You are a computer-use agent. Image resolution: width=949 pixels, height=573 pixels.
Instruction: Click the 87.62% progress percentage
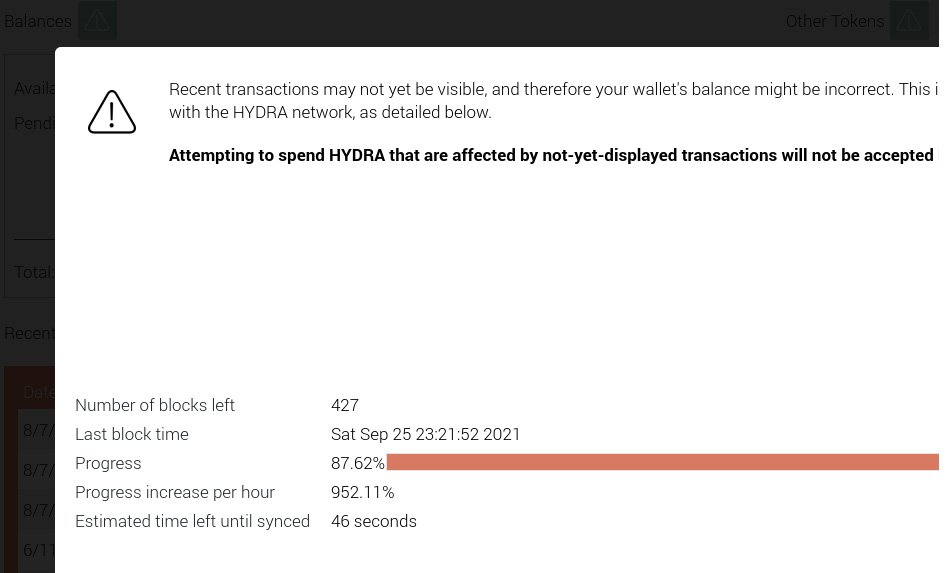(357, 463)
